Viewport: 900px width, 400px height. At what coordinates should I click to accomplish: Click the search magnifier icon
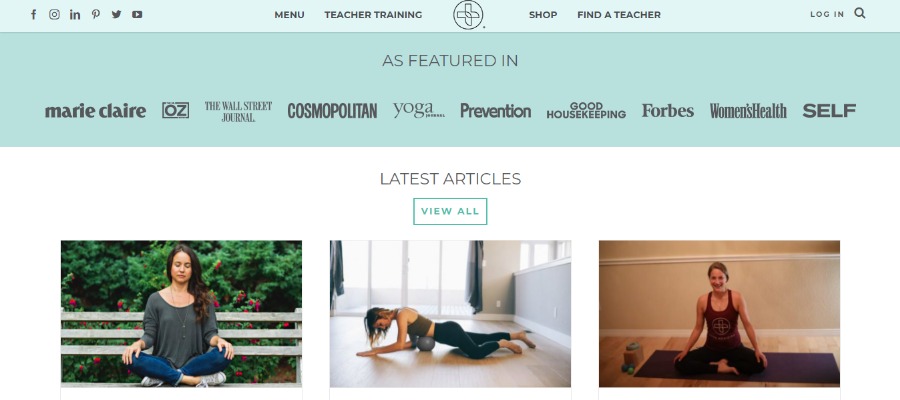(x=859, y=13)
